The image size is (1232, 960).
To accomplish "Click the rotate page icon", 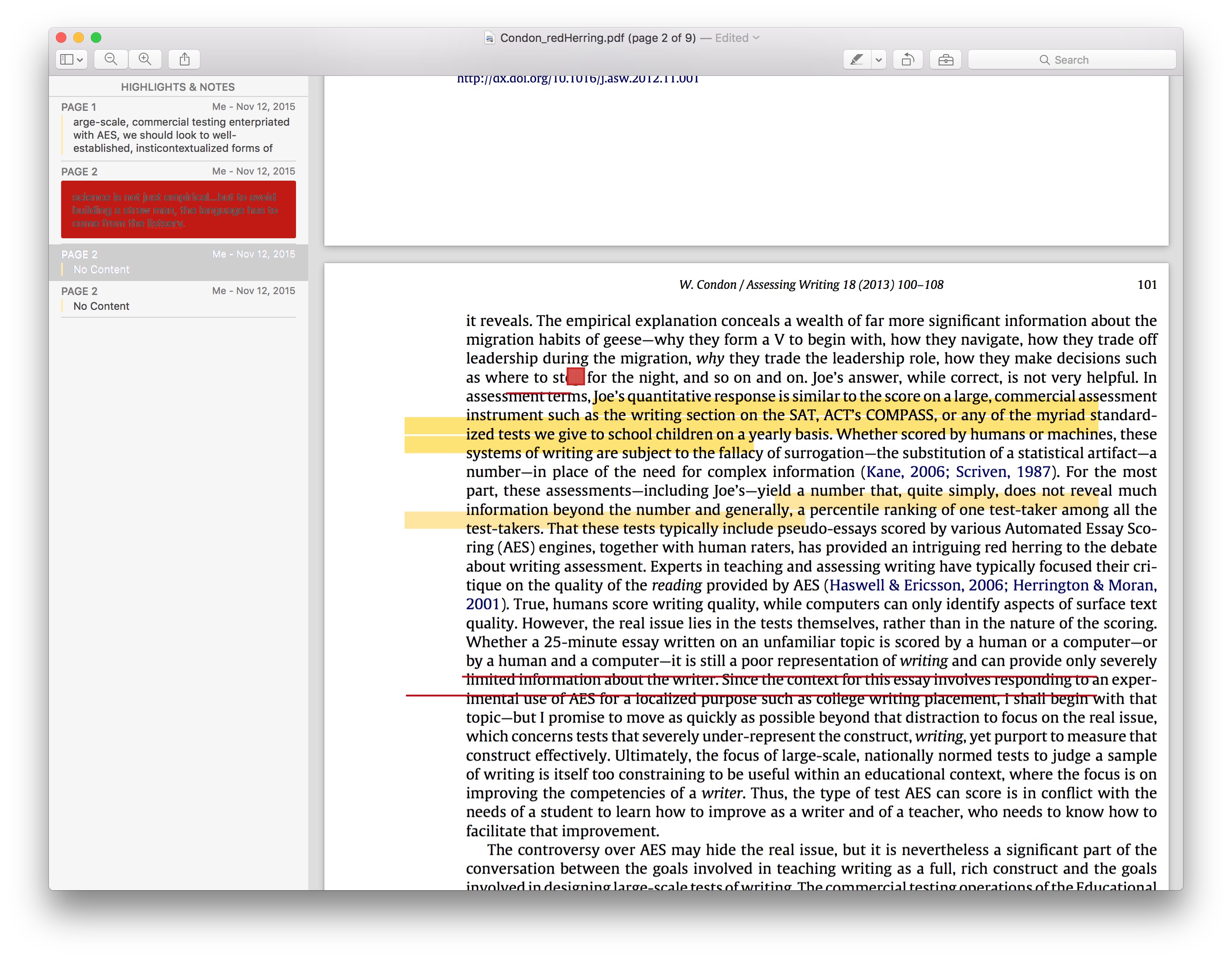I will click(x=908, y=59).
